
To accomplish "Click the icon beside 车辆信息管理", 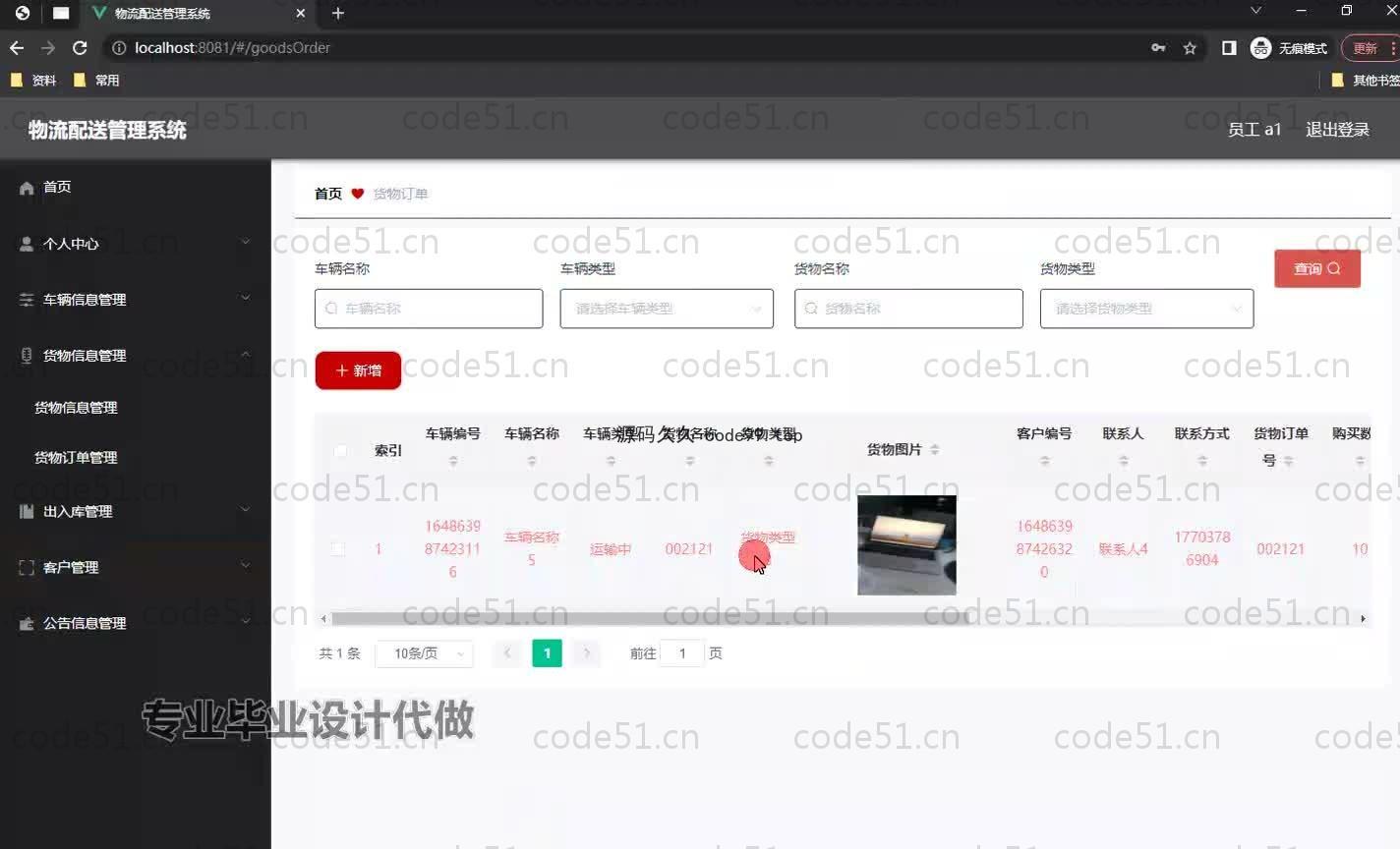I will click(x=27, y=300).
